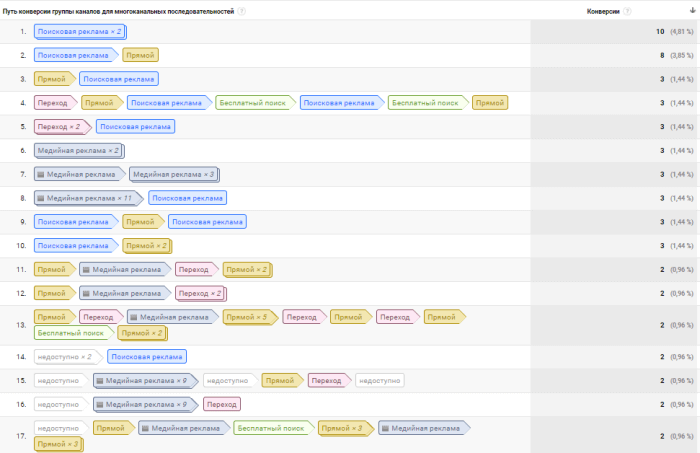Image resolution: width=700 pixels, height=453 pixels.
Task: Select Бесплатный поиск chip in row 13
Action: [x=74, y=333]
